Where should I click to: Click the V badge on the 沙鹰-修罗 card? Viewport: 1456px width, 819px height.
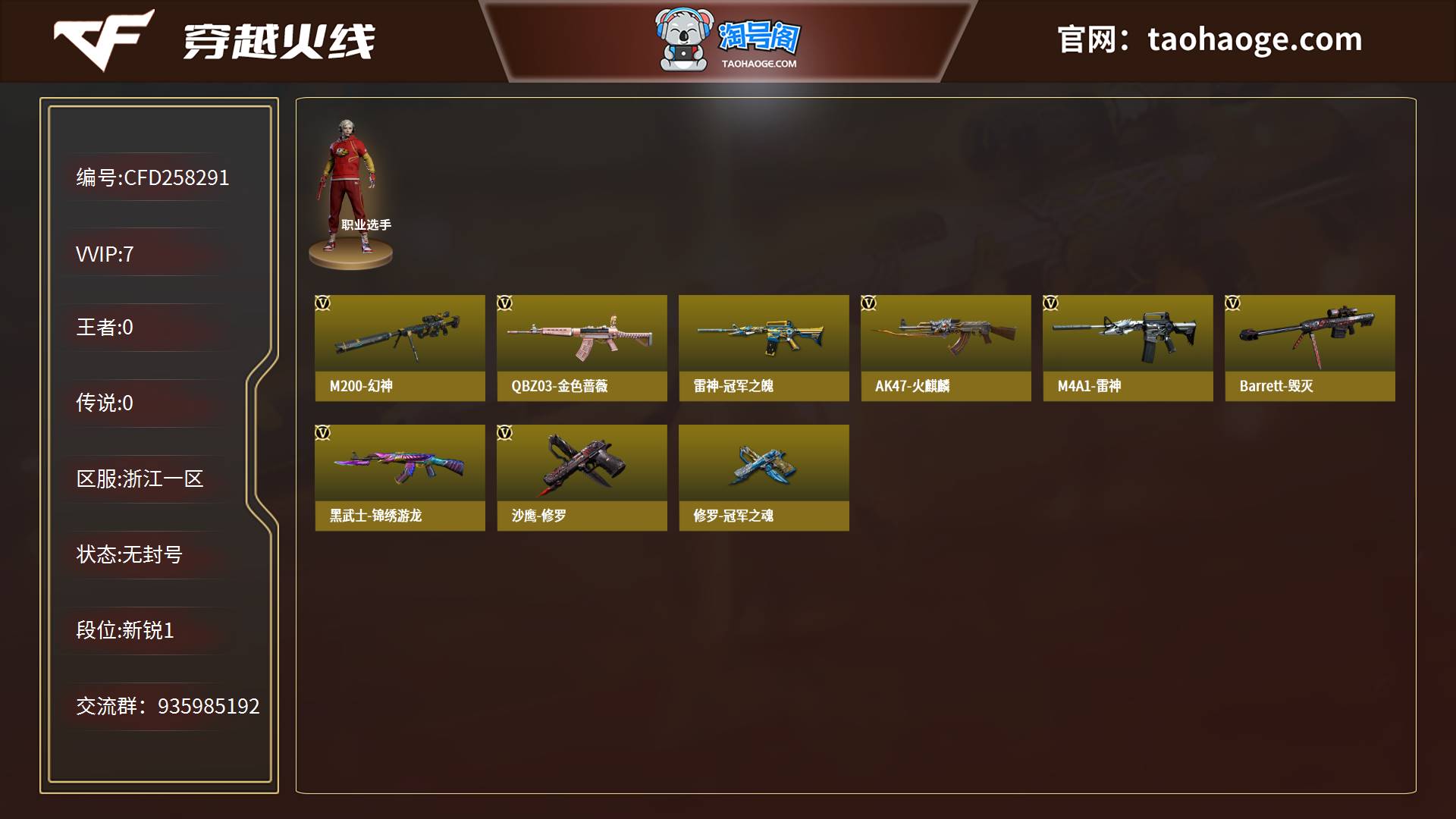pyautogui.click(x=505, y=433)
